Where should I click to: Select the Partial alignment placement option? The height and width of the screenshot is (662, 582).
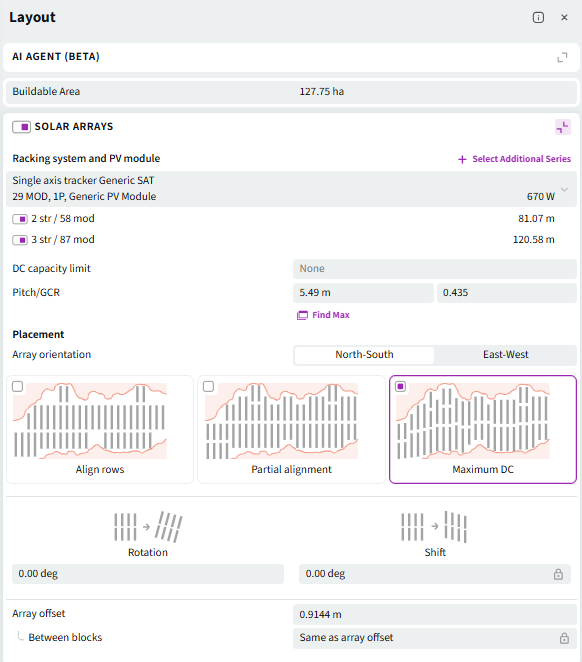click(291, 429)
